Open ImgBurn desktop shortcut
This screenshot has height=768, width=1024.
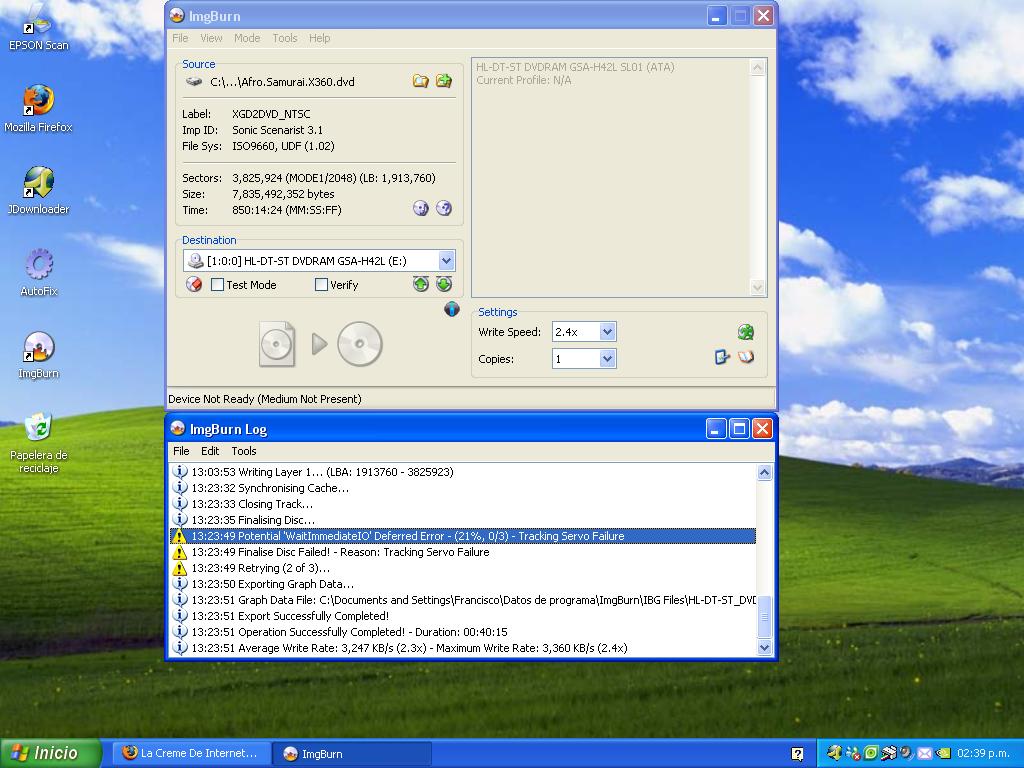tap(39, 355)
